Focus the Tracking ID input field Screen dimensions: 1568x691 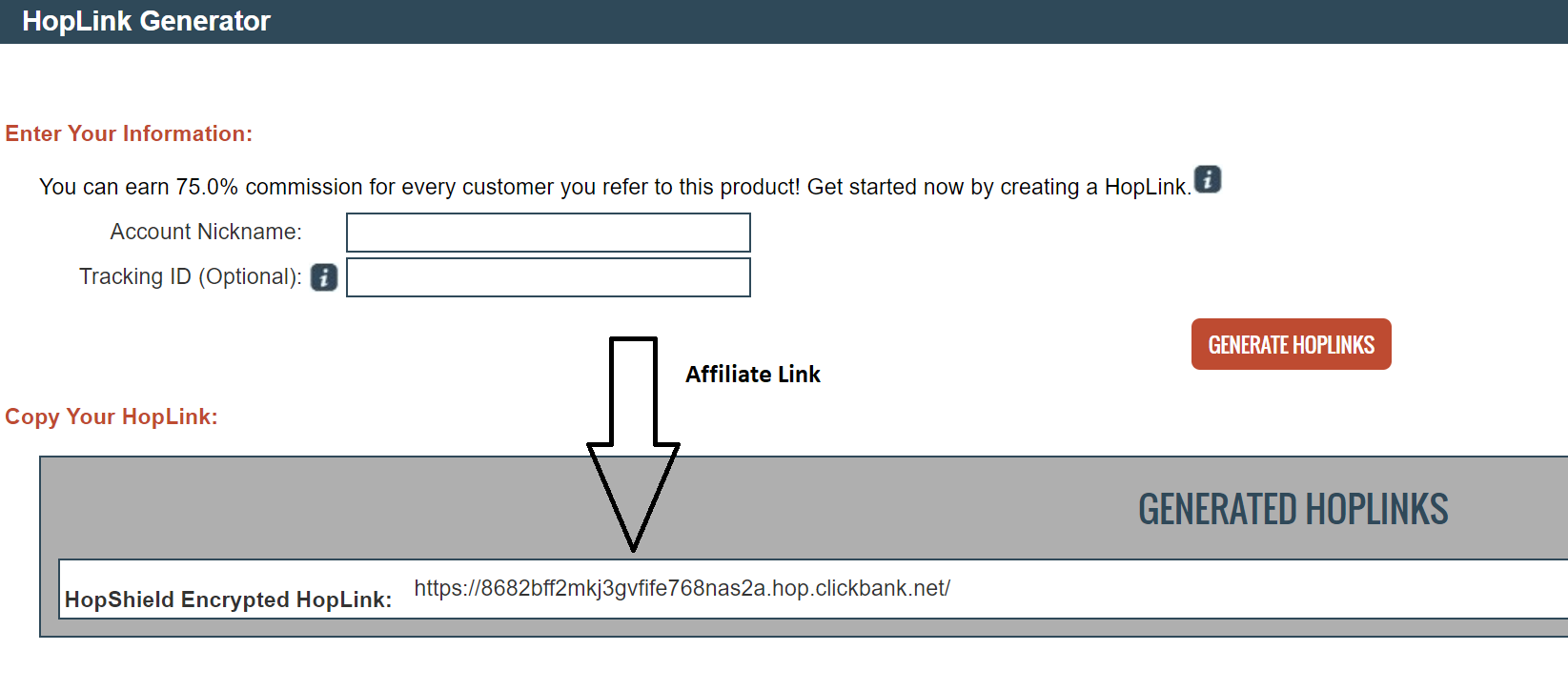point(548,277)
